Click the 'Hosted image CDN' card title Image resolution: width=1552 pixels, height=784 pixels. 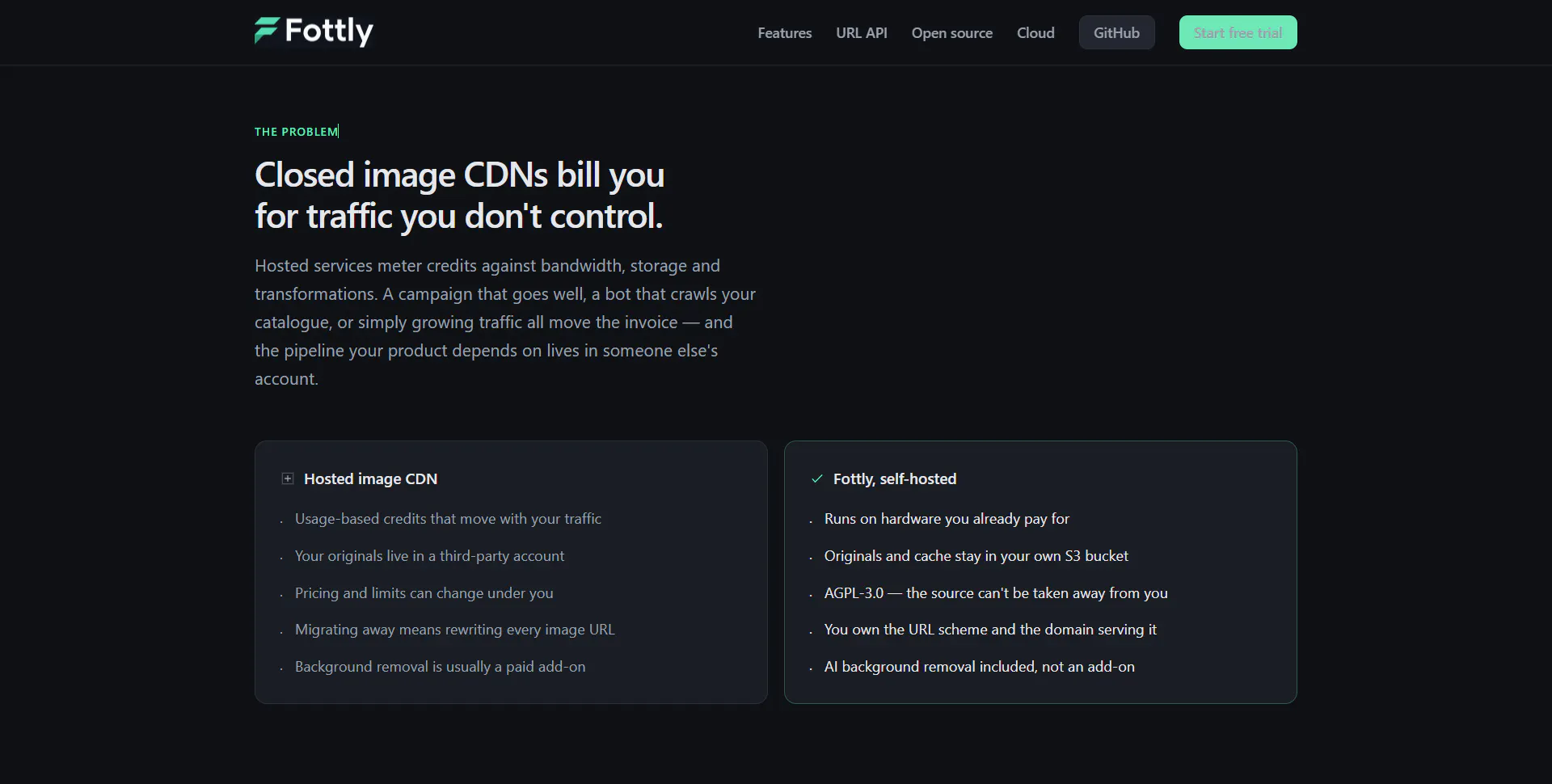(x=370, y=479)
